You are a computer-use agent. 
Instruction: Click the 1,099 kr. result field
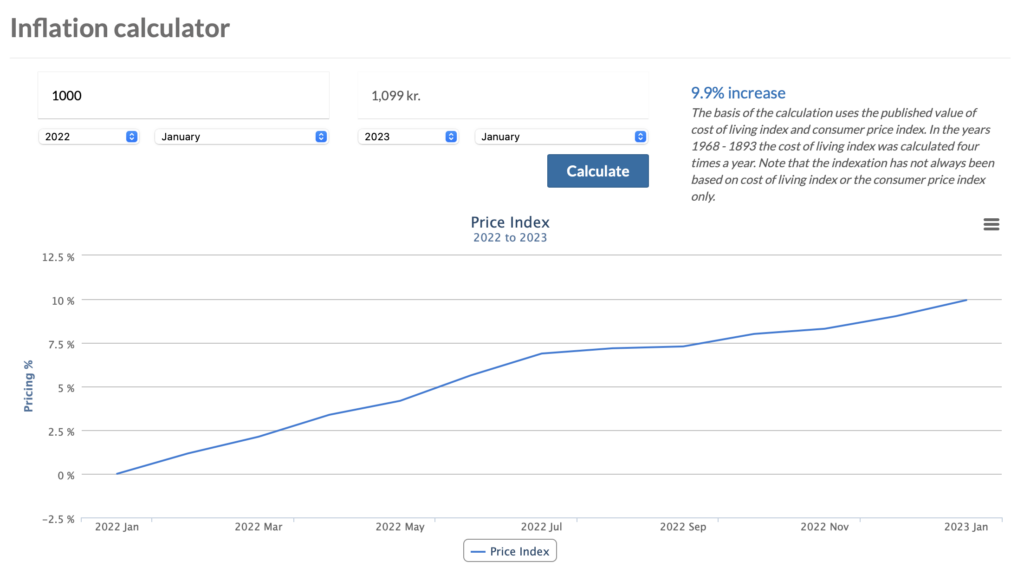[x=503, y=95]
